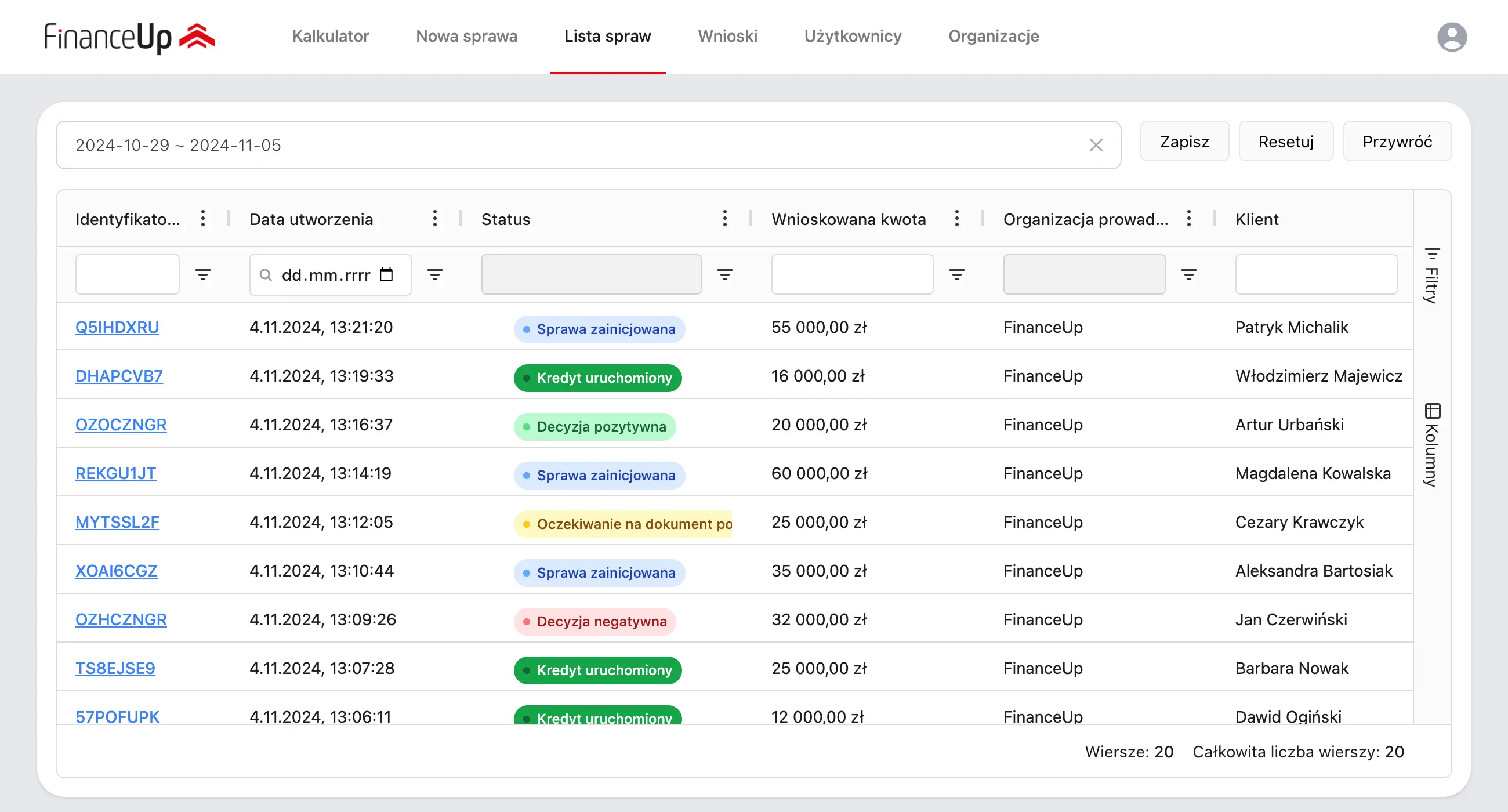Screen dimensions: 1508x812
Task: Focus the Wnioskowana kwota filter input
Action: tap(852, 274)
